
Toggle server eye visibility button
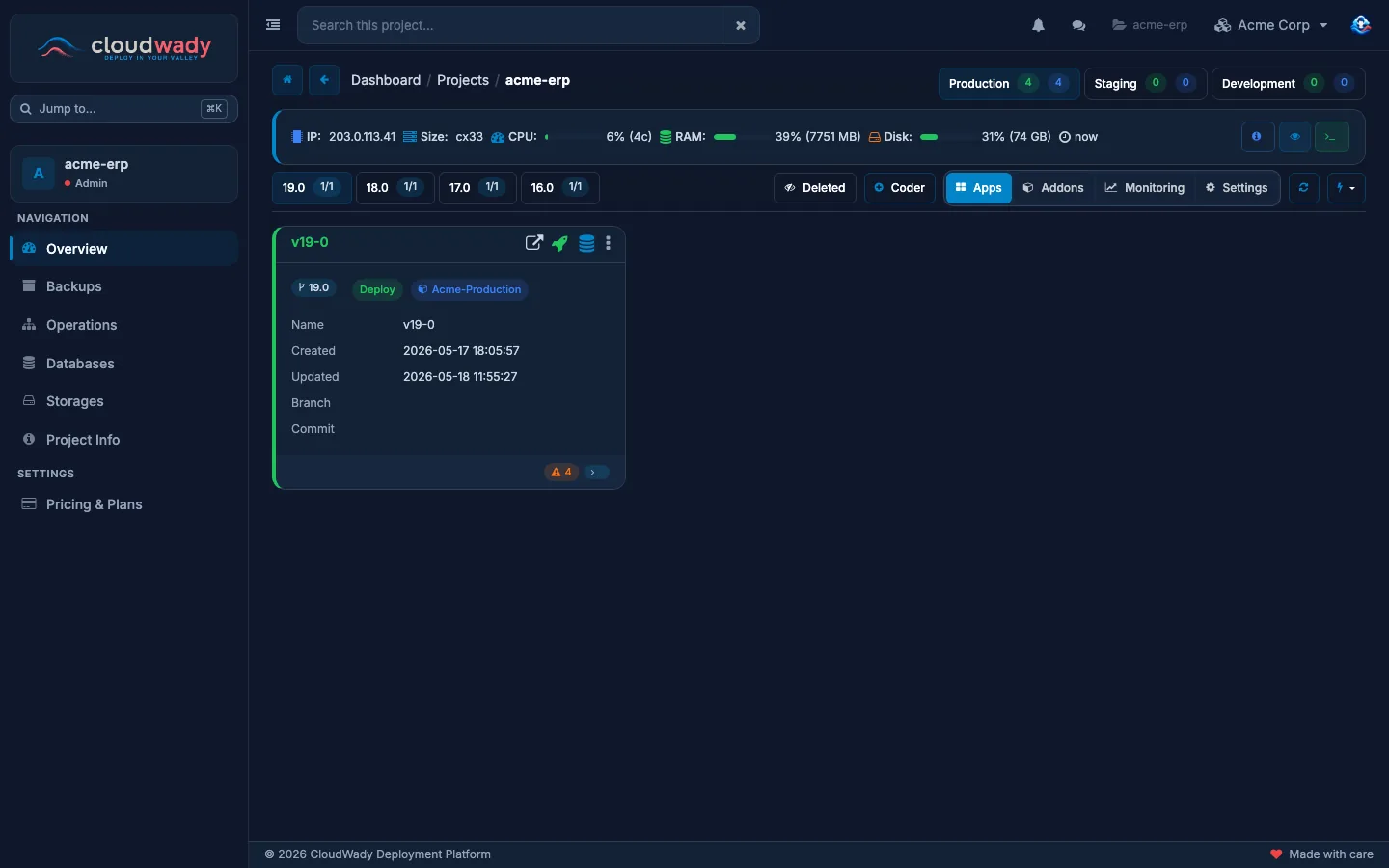(1294, 137)
